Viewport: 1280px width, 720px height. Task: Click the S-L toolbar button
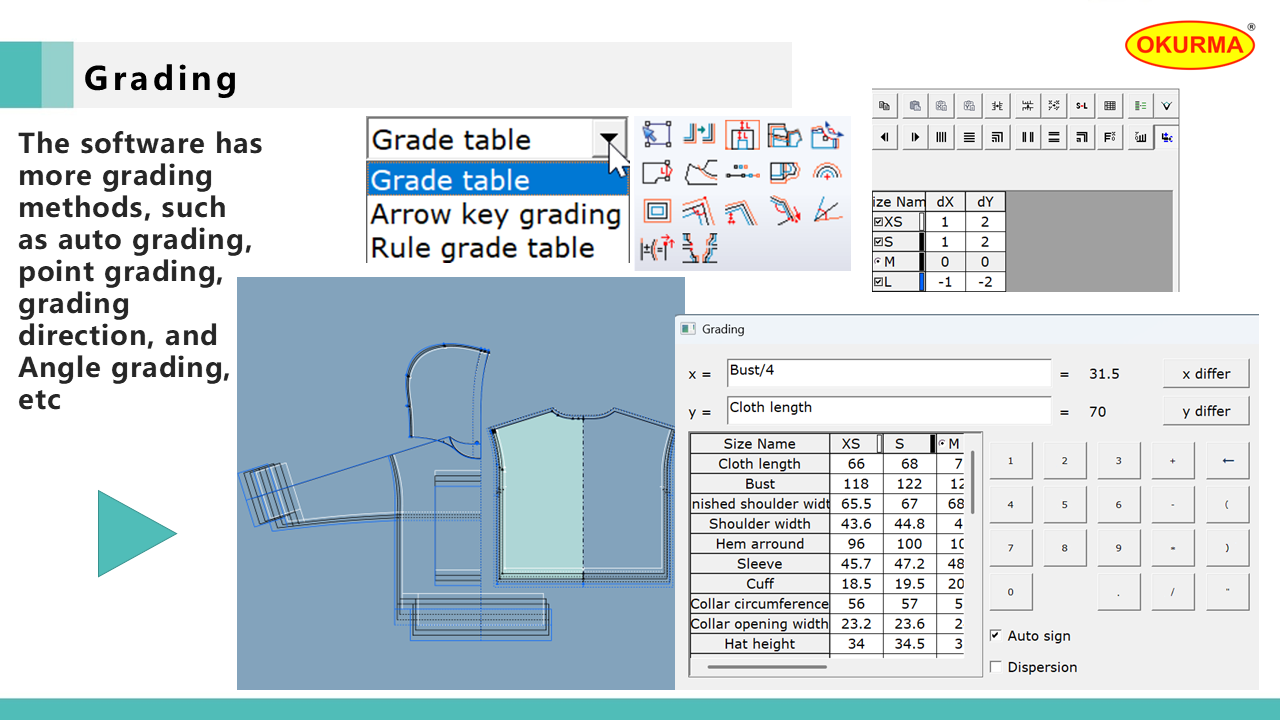[x=1082, y=105]
